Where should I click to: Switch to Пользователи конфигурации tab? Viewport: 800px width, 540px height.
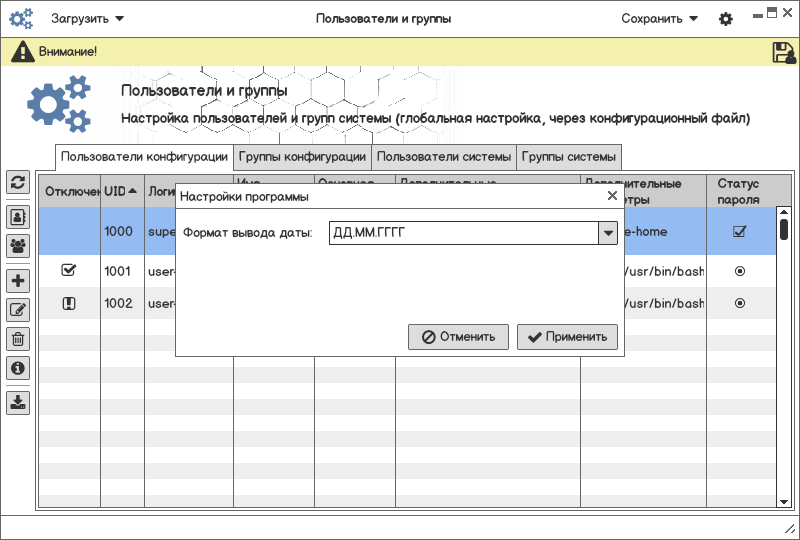pos(144,157)
